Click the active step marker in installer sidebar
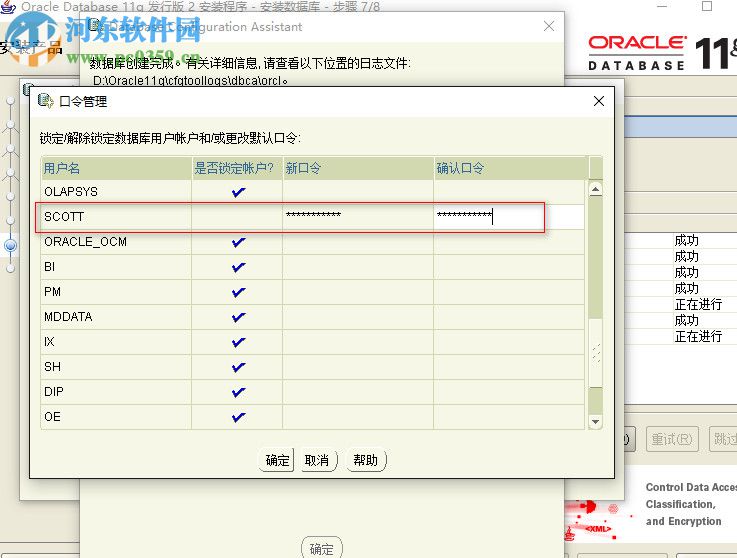 tap(10, 245)
